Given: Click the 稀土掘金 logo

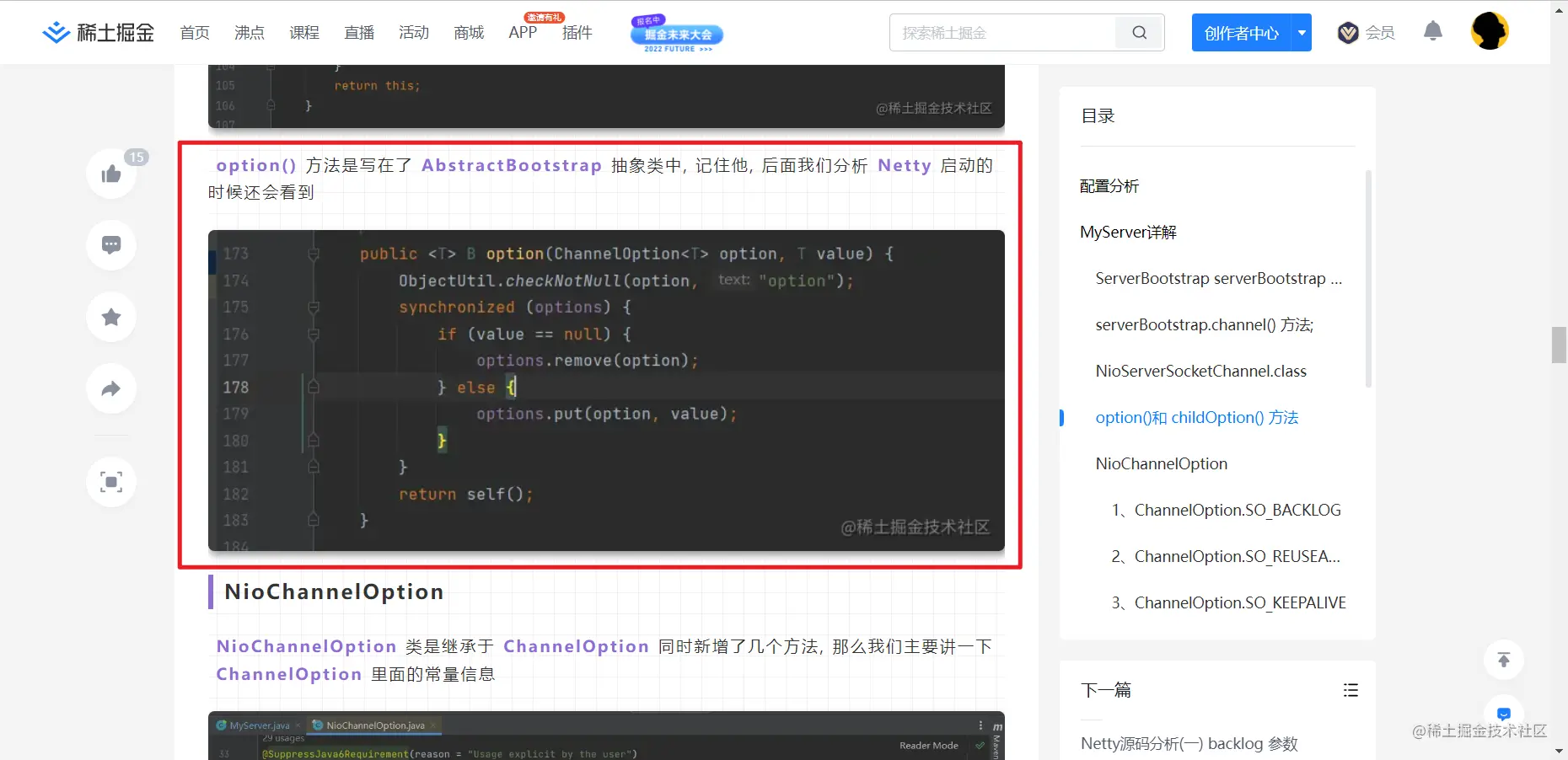Looking at the screenshot, I should (99, 33).
